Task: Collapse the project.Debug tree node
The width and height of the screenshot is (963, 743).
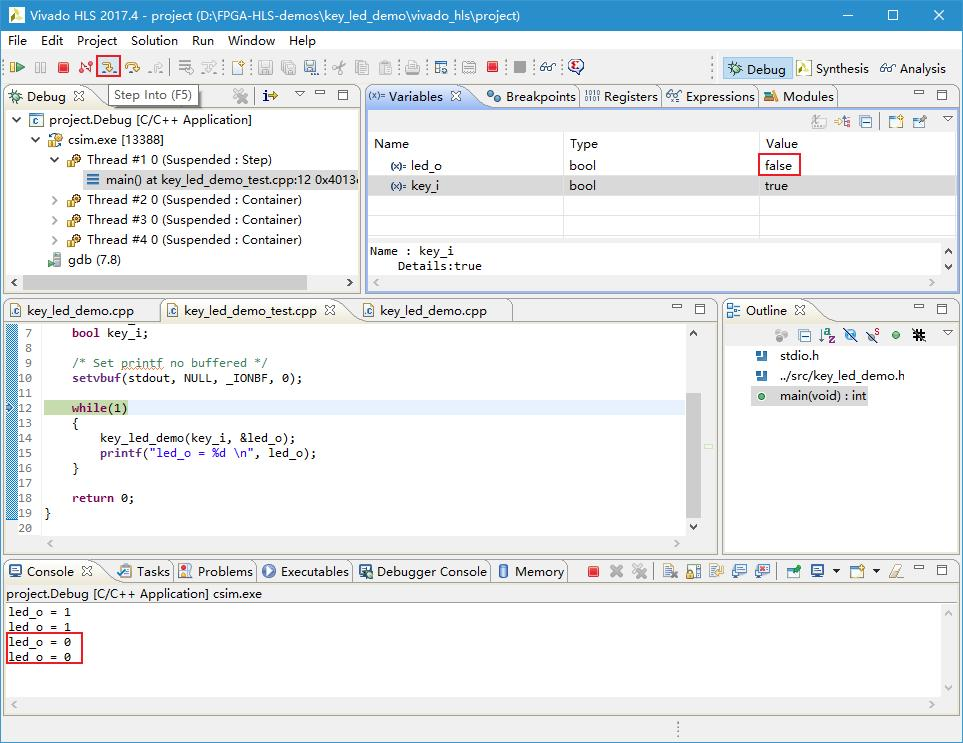Action: click(x=17, y=120)
